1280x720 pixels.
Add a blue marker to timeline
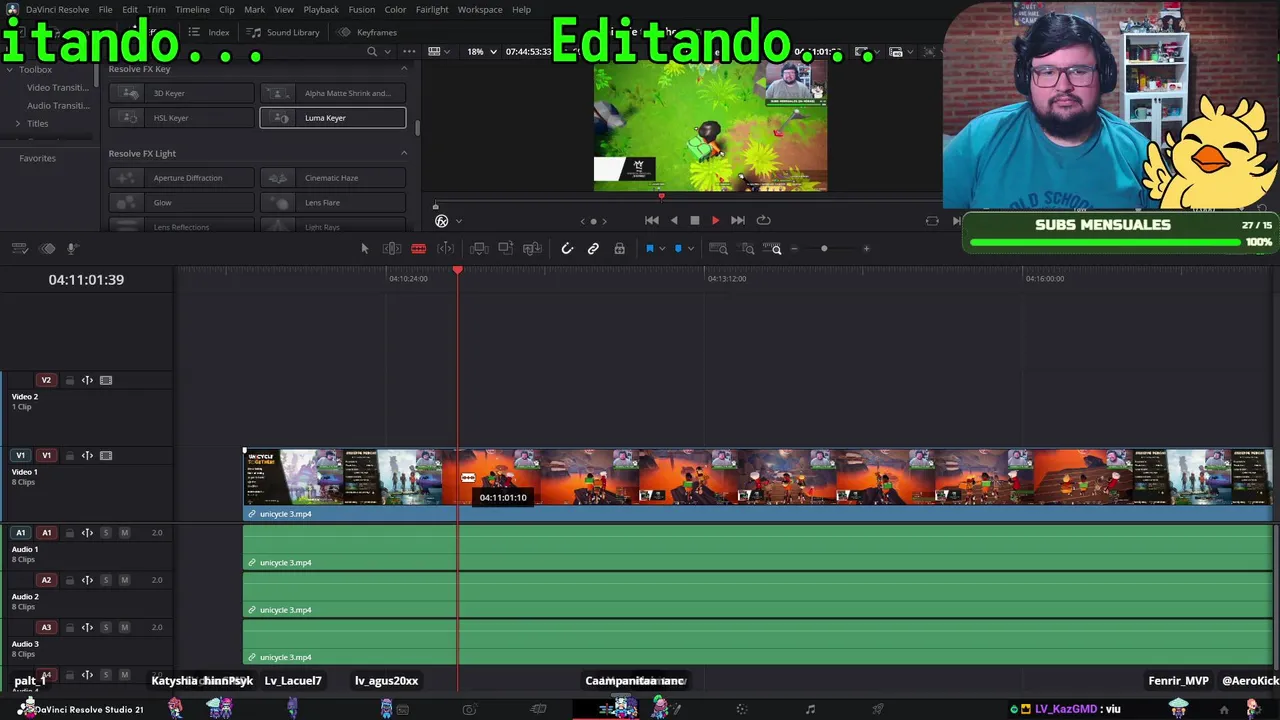click(678, 249)
